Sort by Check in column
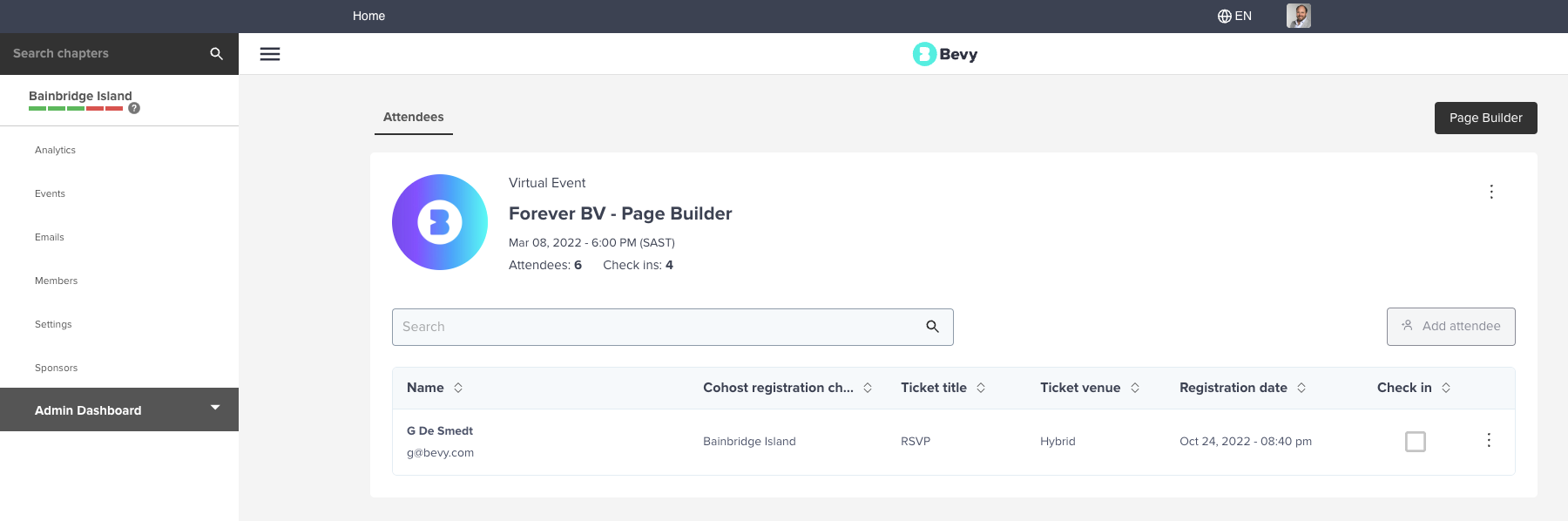Screen dimensions: 1568x521 [x=1446, y=388]
